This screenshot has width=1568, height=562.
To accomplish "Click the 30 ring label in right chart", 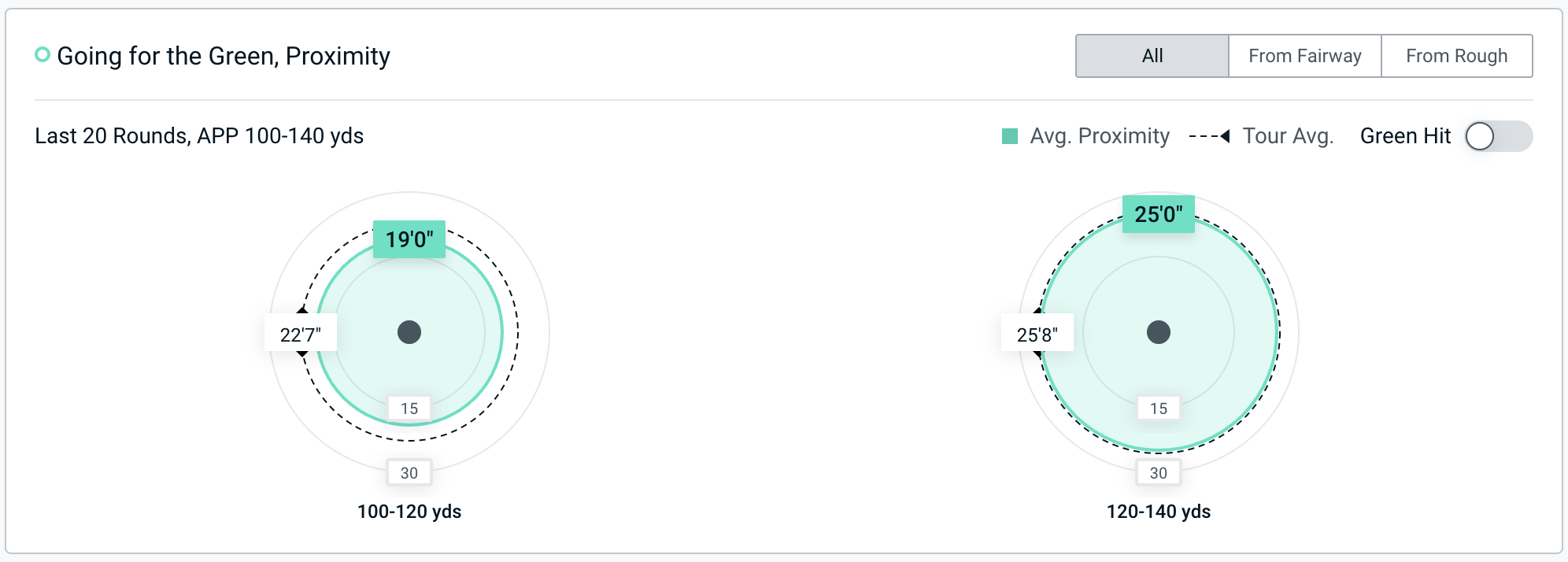I will pos(1158,473).
